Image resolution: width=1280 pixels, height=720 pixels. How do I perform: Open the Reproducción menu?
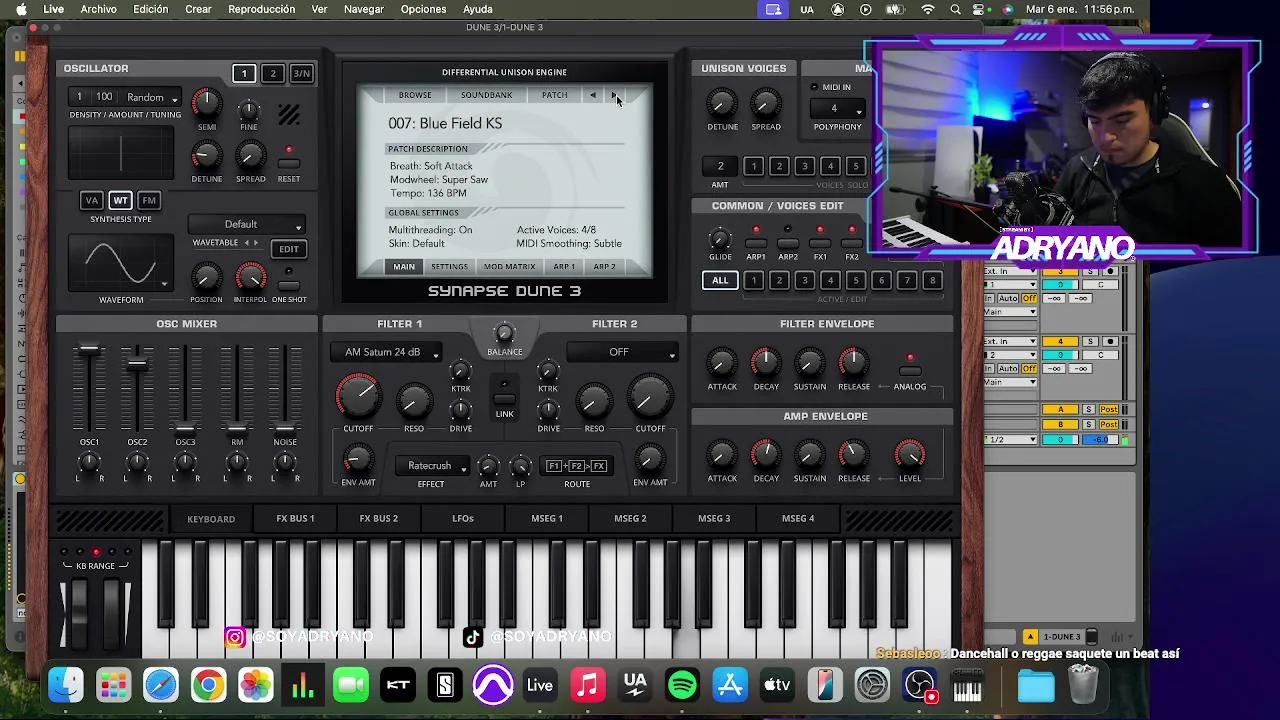click(x=262, y=9)
